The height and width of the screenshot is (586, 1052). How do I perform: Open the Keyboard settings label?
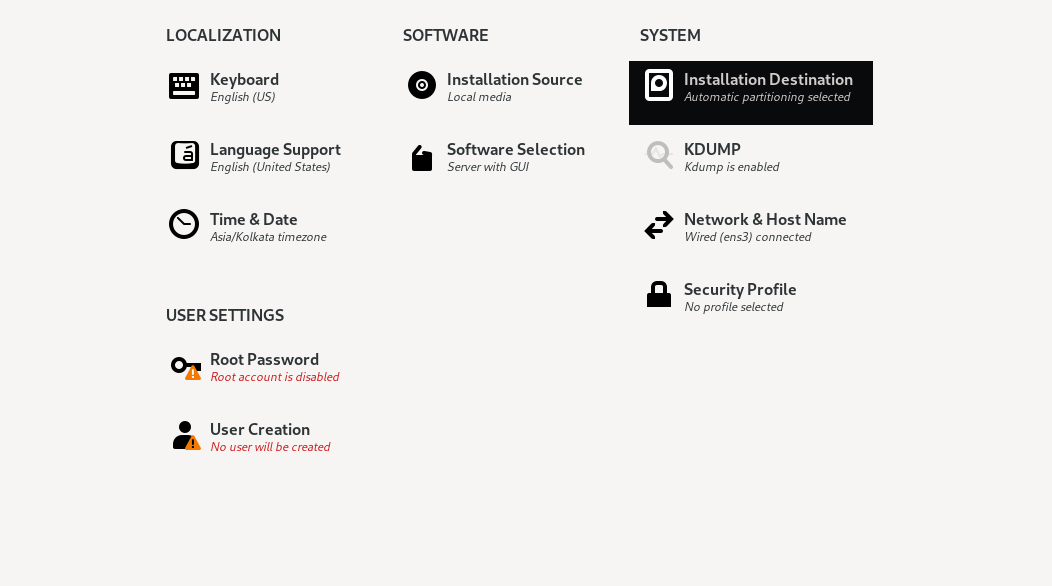pos(244,79)
